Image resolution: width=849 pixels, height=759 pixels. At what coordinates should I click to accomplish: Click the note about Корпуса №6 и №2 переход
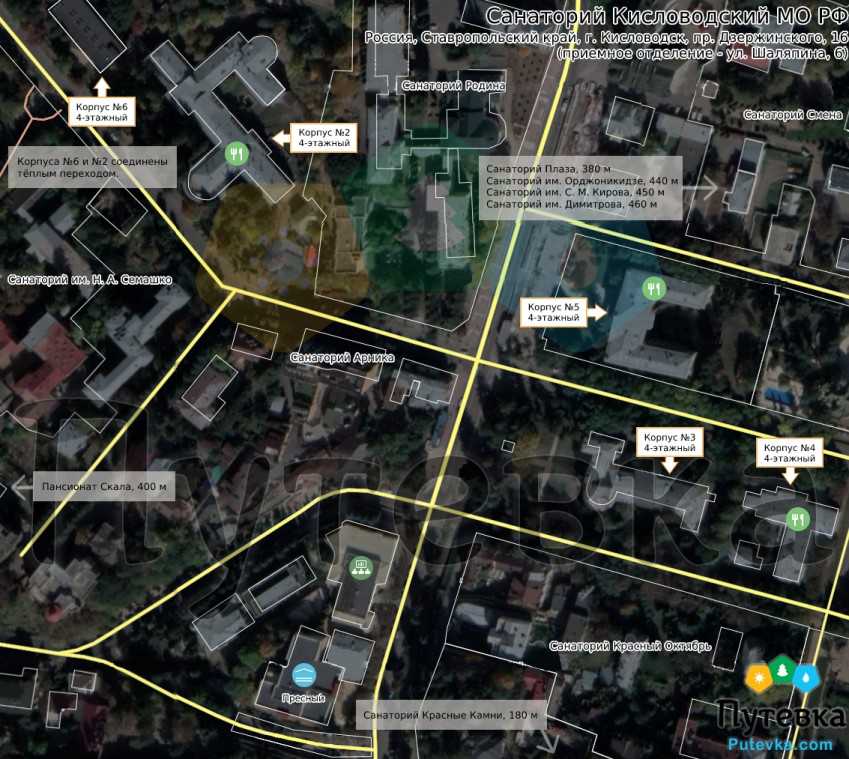[x=93, y=167]
